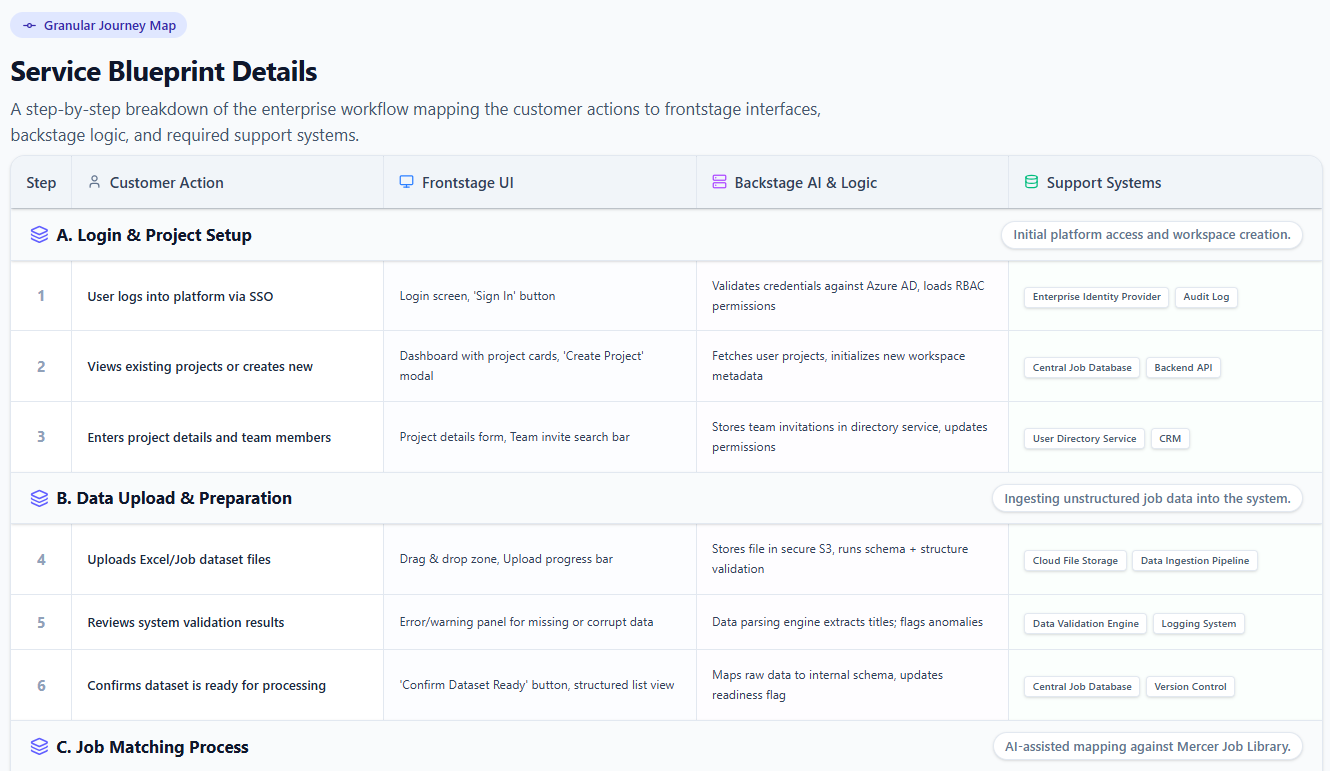
Task: Click the Central Job Database tag in step 2
Action: click(x=1082, y=368)
